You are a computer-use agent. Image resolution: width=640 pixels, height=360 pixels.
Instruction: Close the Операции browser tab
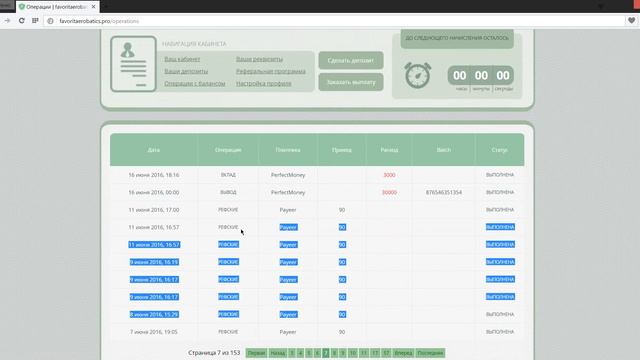coord(93,7)
